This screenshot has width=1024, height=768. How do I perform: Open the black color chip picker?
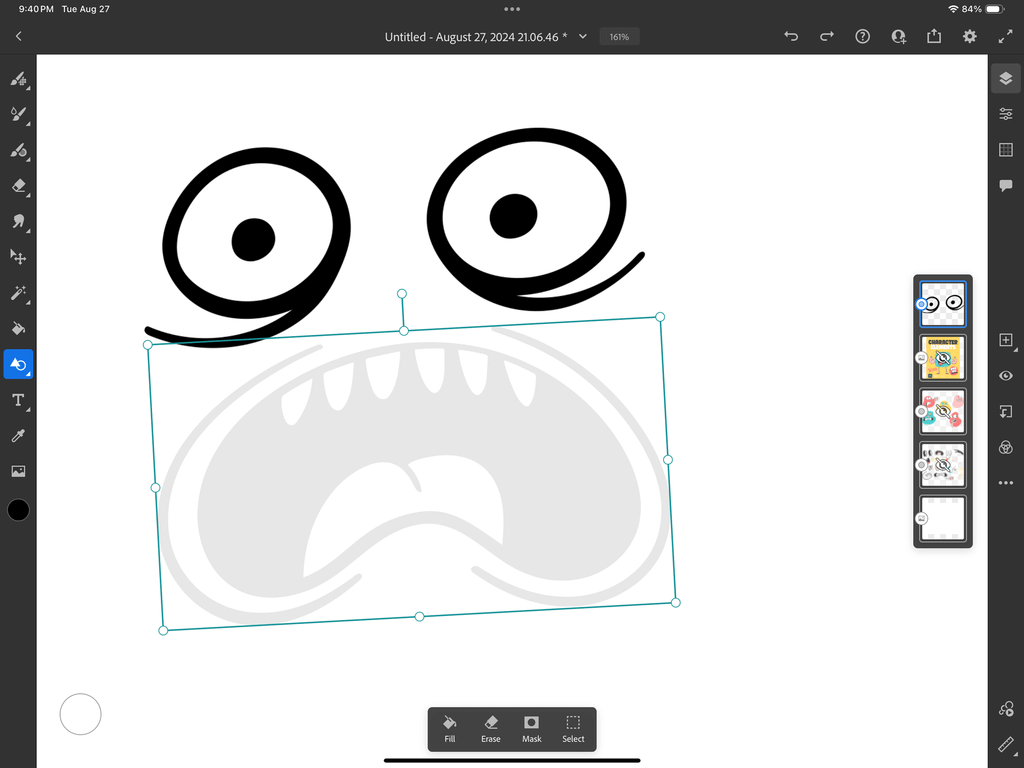click(x=18, y=509)
